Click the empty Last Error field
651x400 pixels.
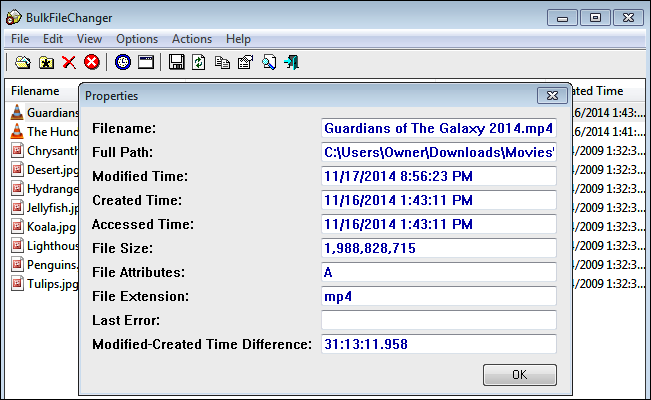pyautogui.click(x=439, y=320)
